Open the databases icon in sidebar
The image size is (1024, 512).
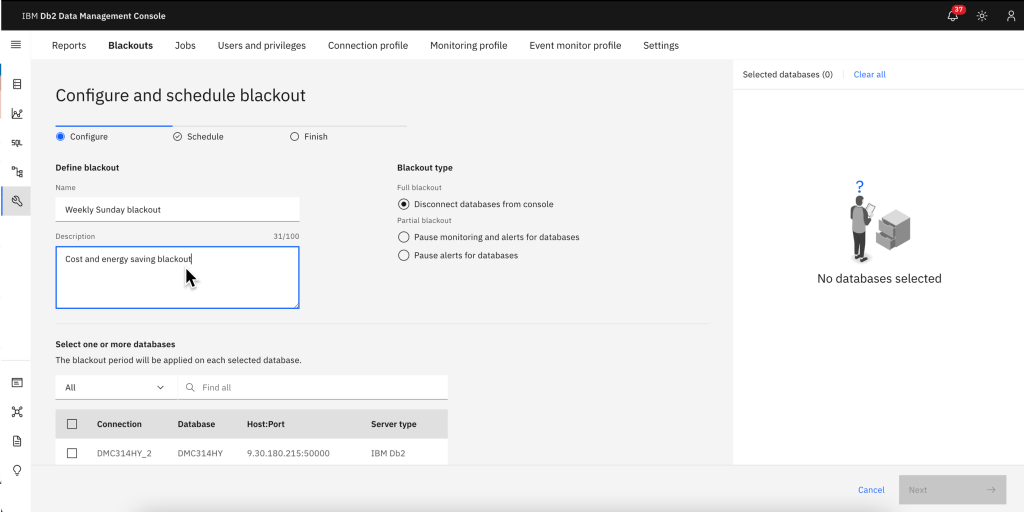[x=17, y=84]
